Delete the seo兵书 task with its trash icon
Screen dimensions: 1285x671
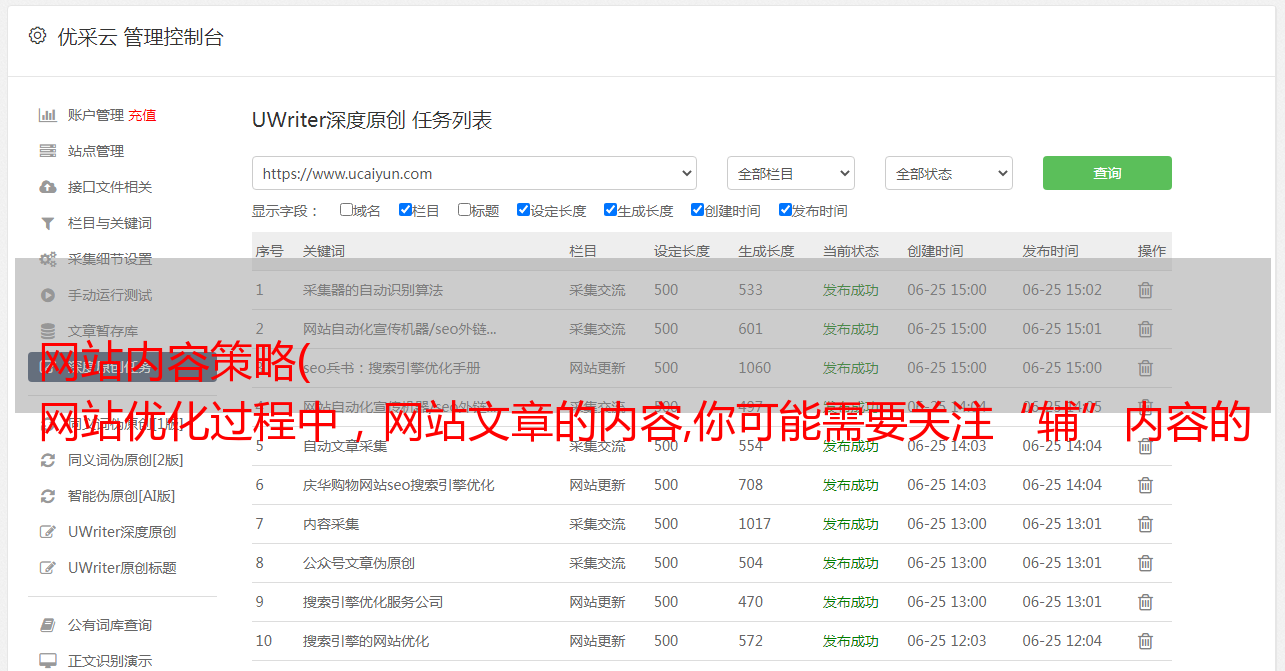point(1146,368)
